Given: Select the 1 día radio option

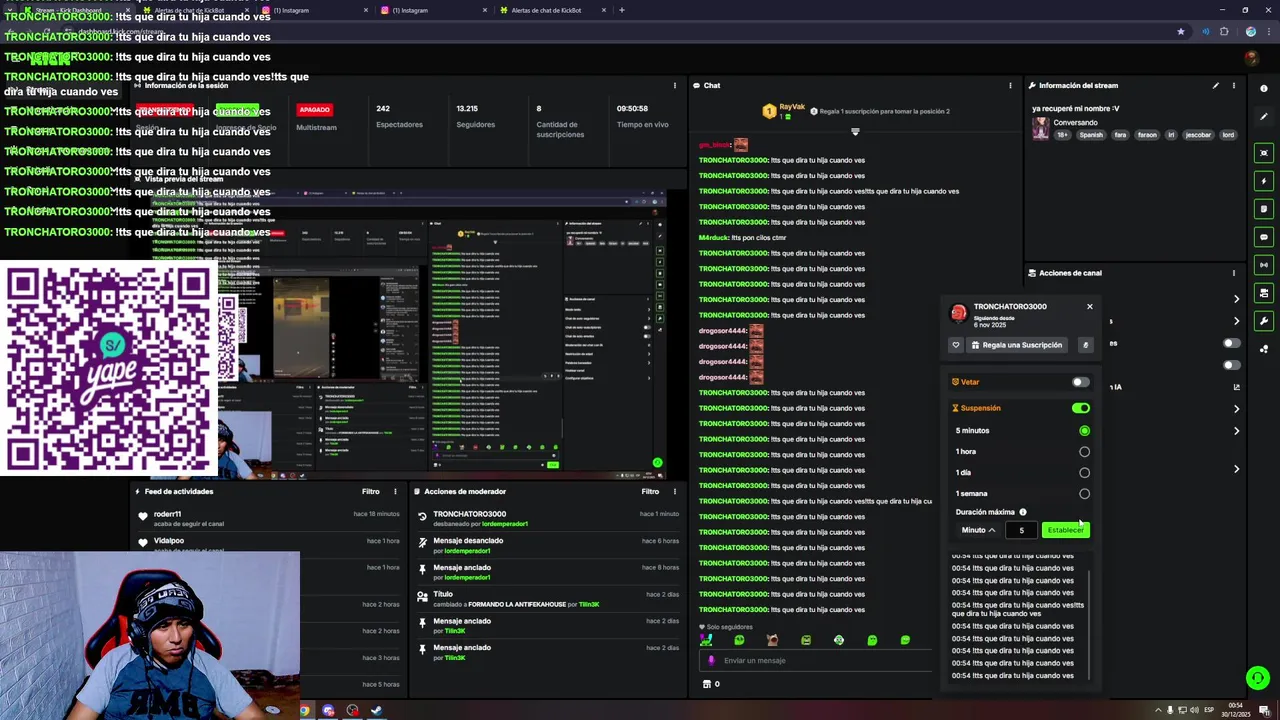Looking at the screenshot, I should (1084, 473).
